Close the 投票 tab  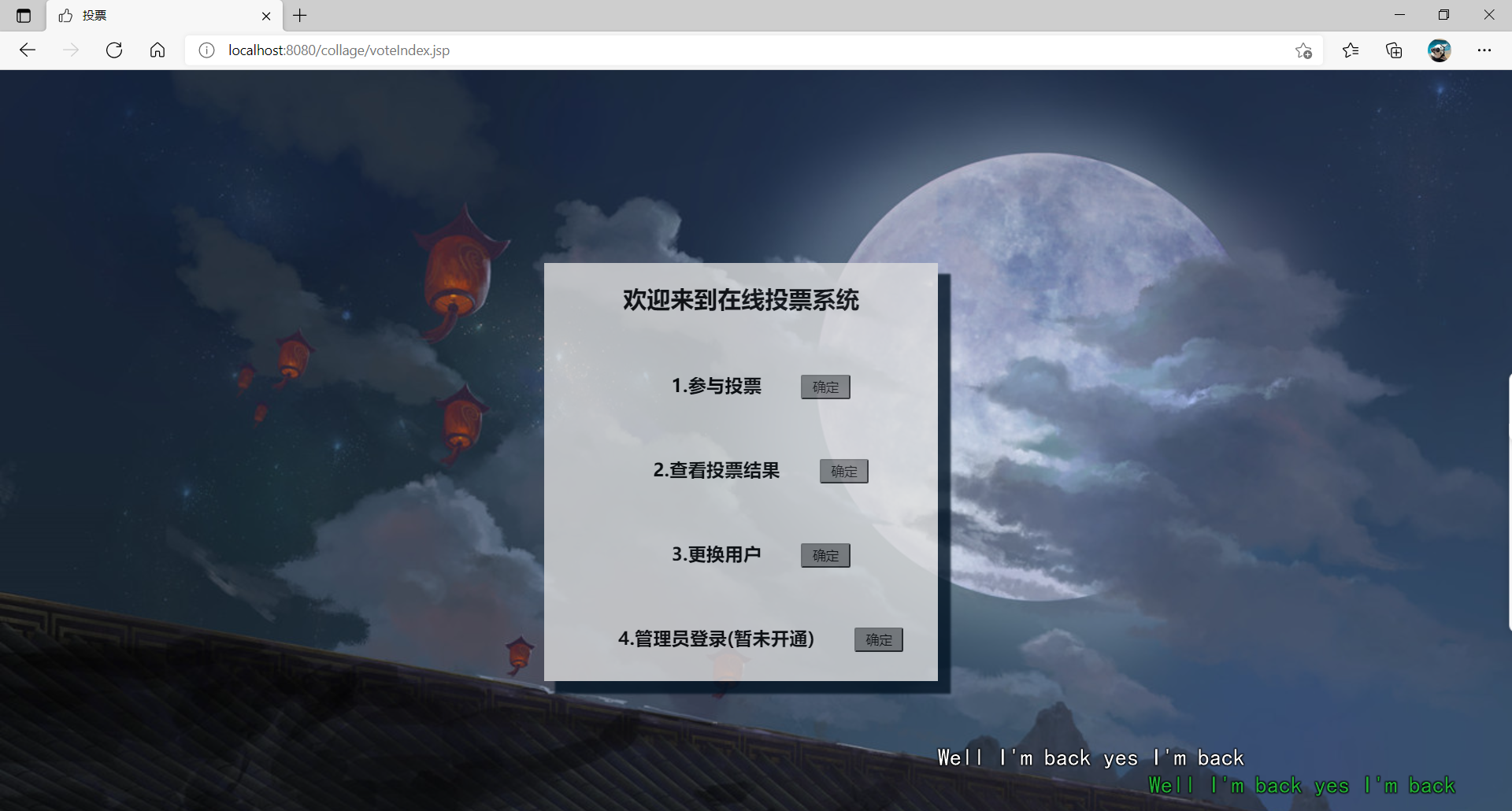(266, 16)
